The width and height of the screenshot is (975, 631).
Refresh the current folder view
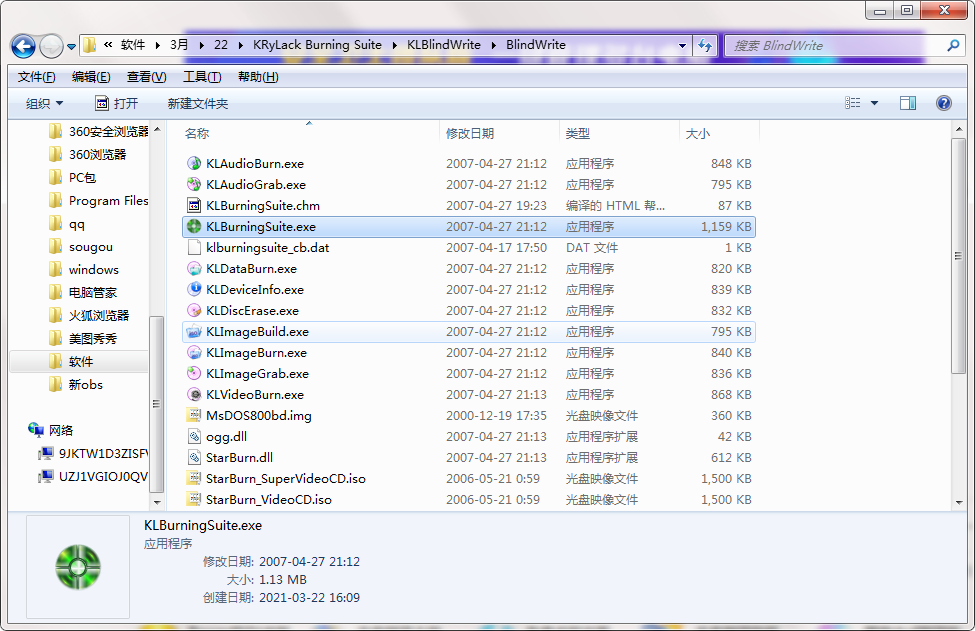pos(705,45)
